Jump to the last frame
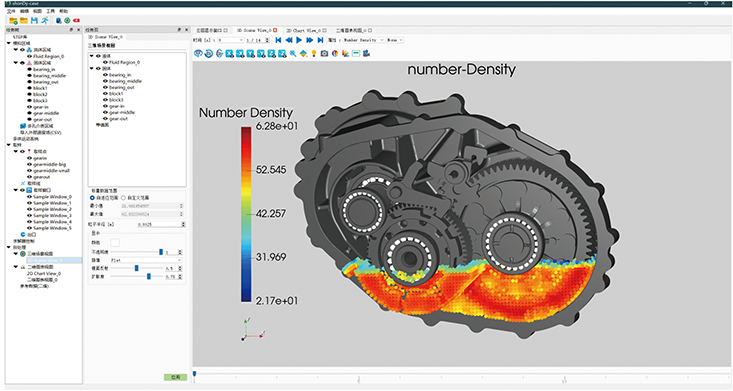Image resolution: width=733 pixels, height=391 pixels. [320, 40]
